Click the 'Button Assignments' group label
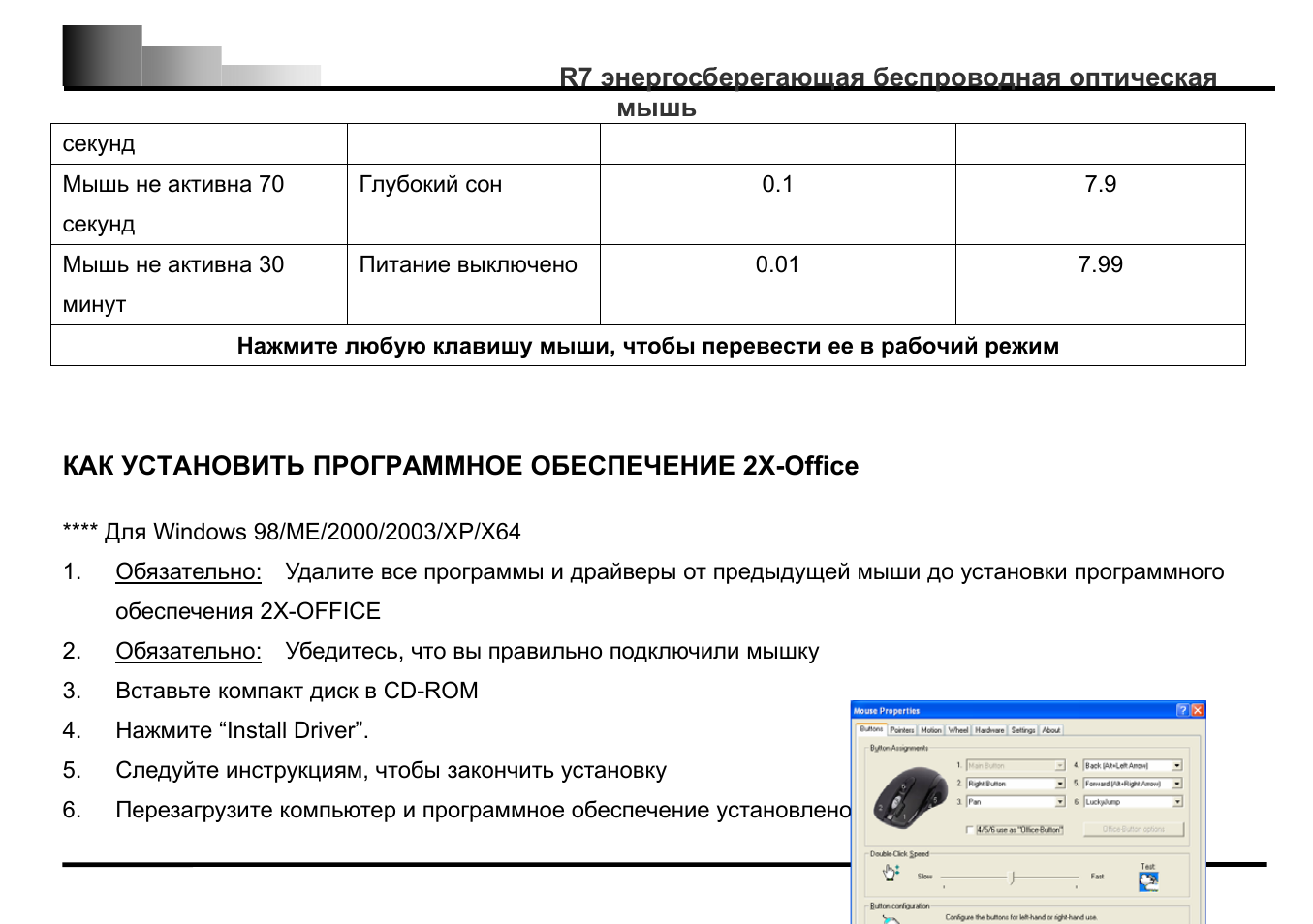1313x924 pixels. [x=899, y=748]
